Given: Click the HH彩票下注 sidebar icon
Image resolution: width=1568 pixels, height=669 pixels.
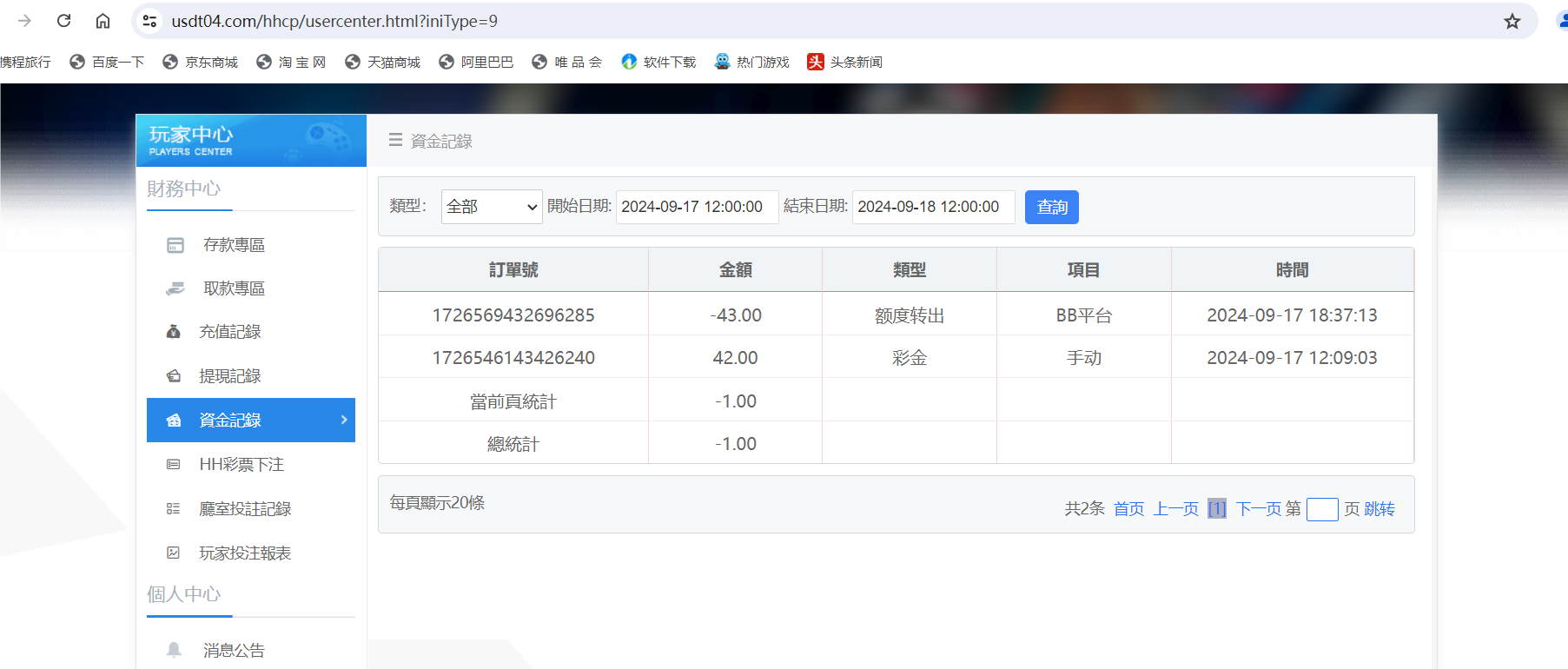Looking at the screenshot, I should (174, 465).
